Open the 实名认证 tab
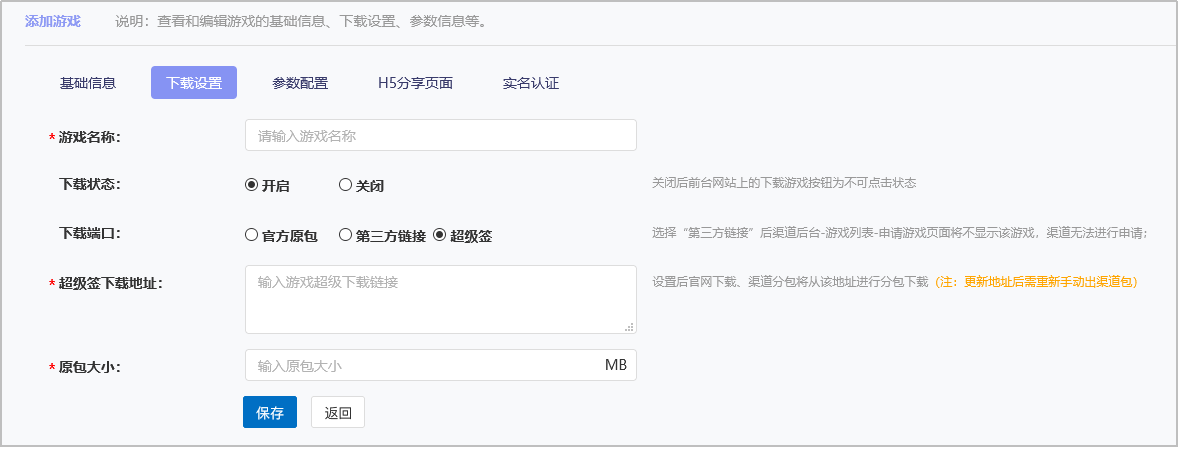Viewport: 1180px width, 449px height. [x=531, y=83]
